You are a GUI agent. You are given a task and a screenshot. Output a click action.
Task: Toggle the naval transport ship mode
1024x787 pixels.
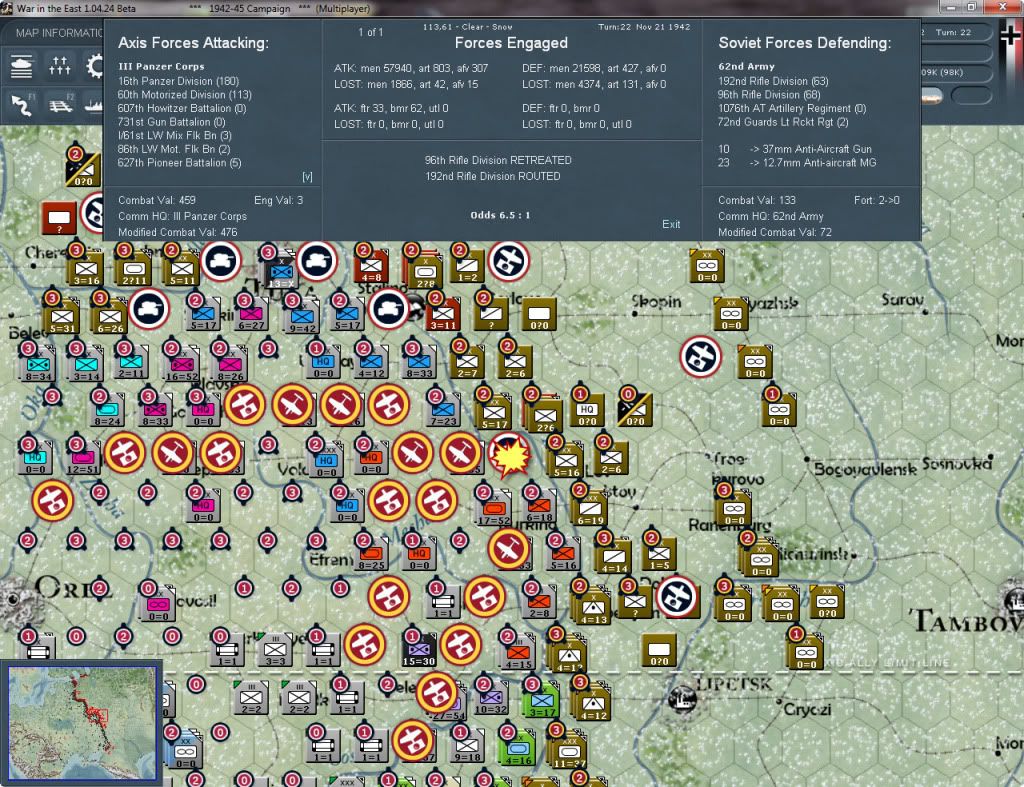pos(94,104)
